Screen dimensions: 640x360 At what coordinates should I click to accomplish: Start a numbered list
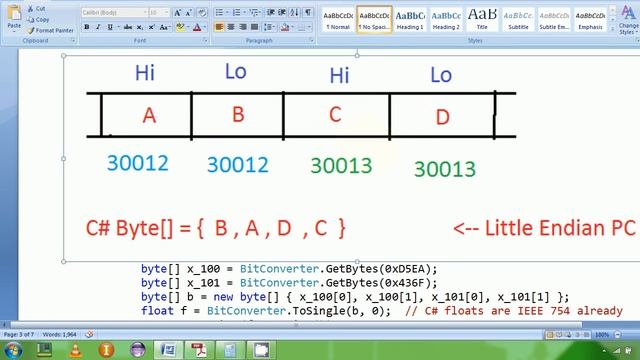point(236,13)
